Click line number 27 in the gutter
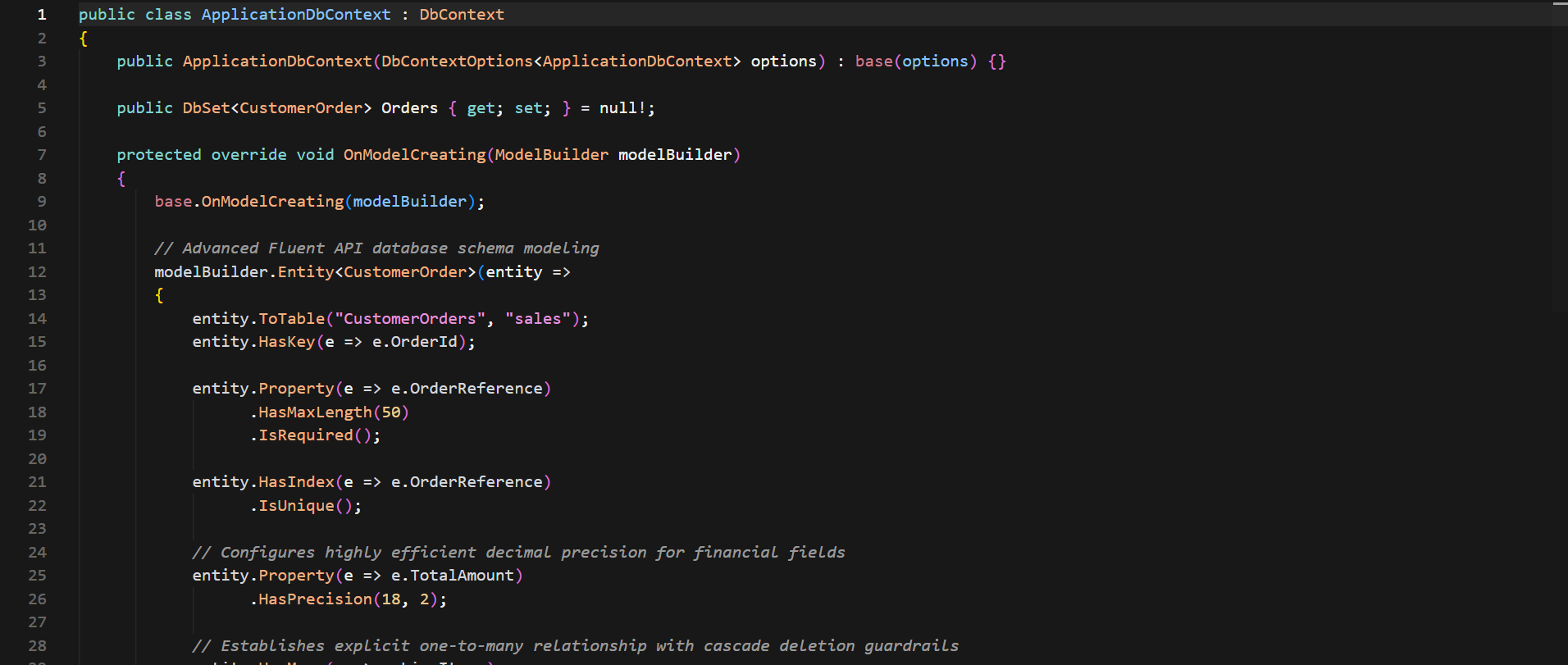This screenshot has height=665, width=1568. (x=38, y=622)
